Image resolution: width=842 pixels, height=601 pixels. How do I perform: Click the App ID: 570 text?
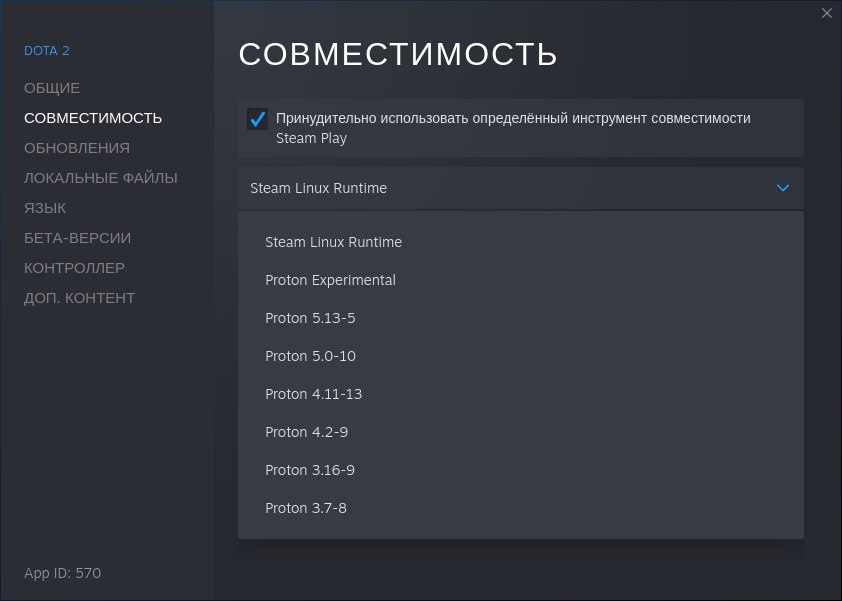coord(62,573)
